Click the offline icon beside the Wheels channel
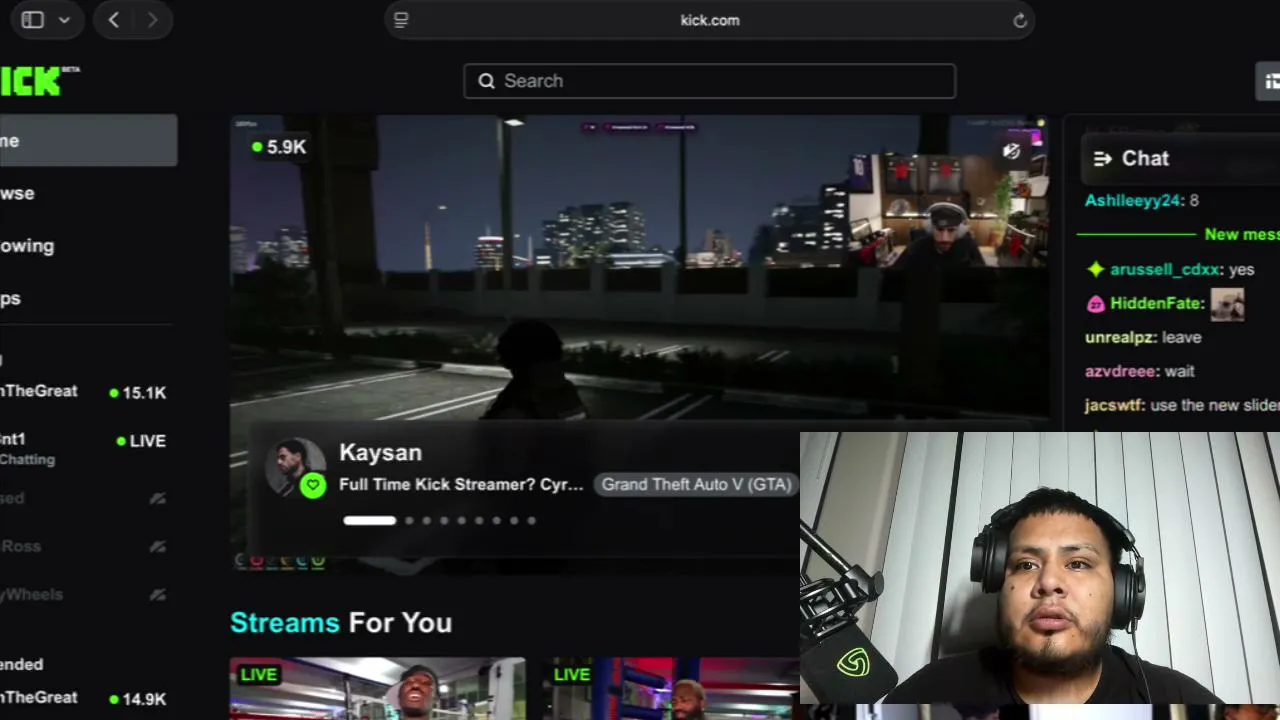 tap(157, 594)
